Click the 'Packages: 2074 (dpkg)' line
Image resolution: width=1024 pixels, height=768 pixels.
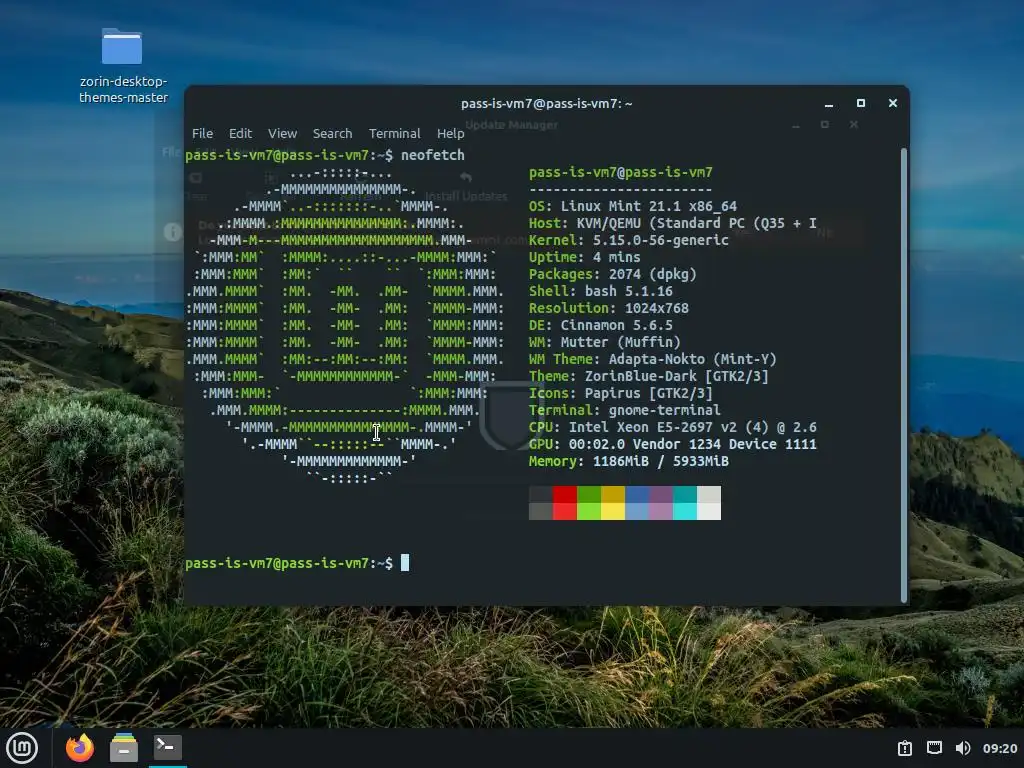tap(613, 274)
